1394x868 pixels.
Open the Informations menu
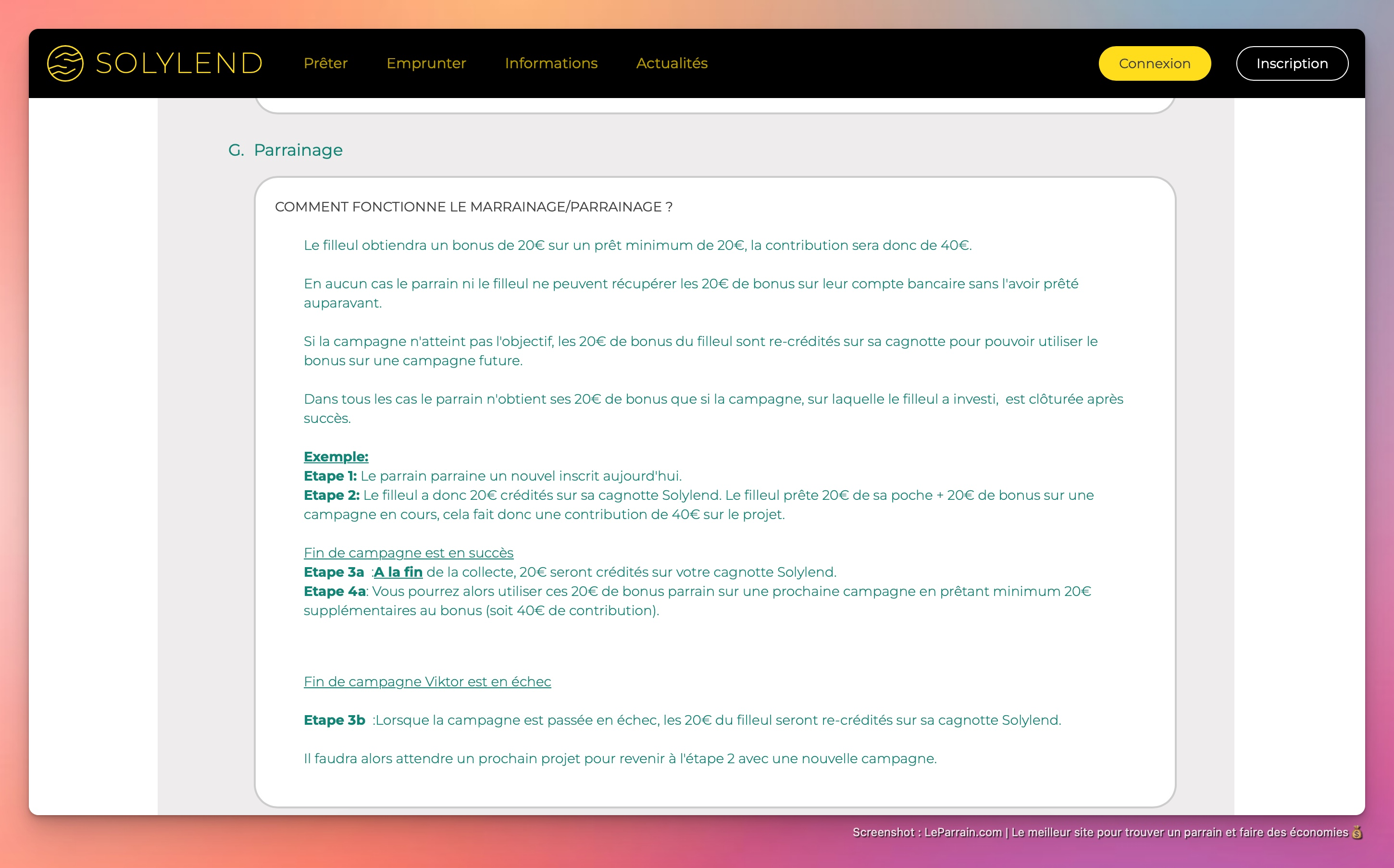[x=550, y=63]
